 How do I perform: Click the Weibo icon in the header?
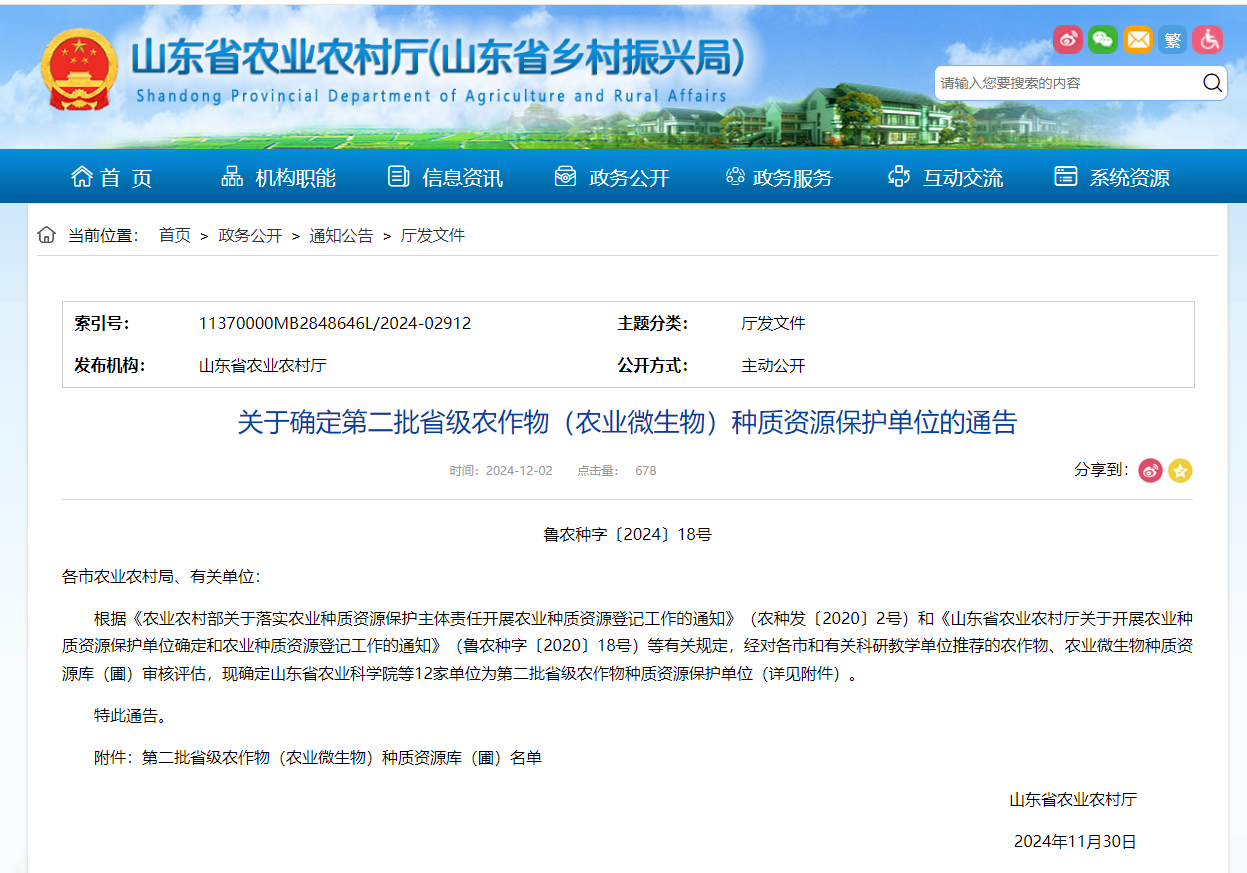click(x=1068, y=40)
